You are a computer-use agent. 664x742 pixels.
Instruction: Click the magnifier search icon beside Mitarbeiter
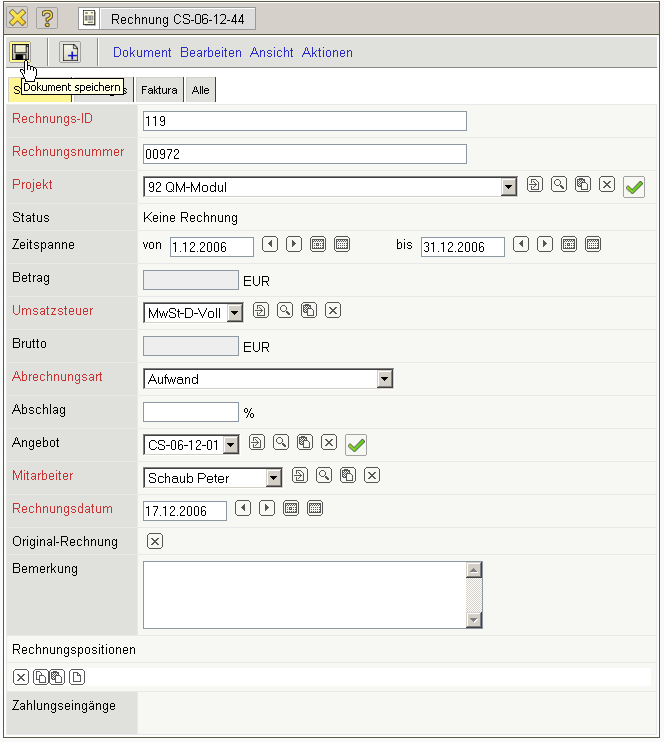(324, 476)
